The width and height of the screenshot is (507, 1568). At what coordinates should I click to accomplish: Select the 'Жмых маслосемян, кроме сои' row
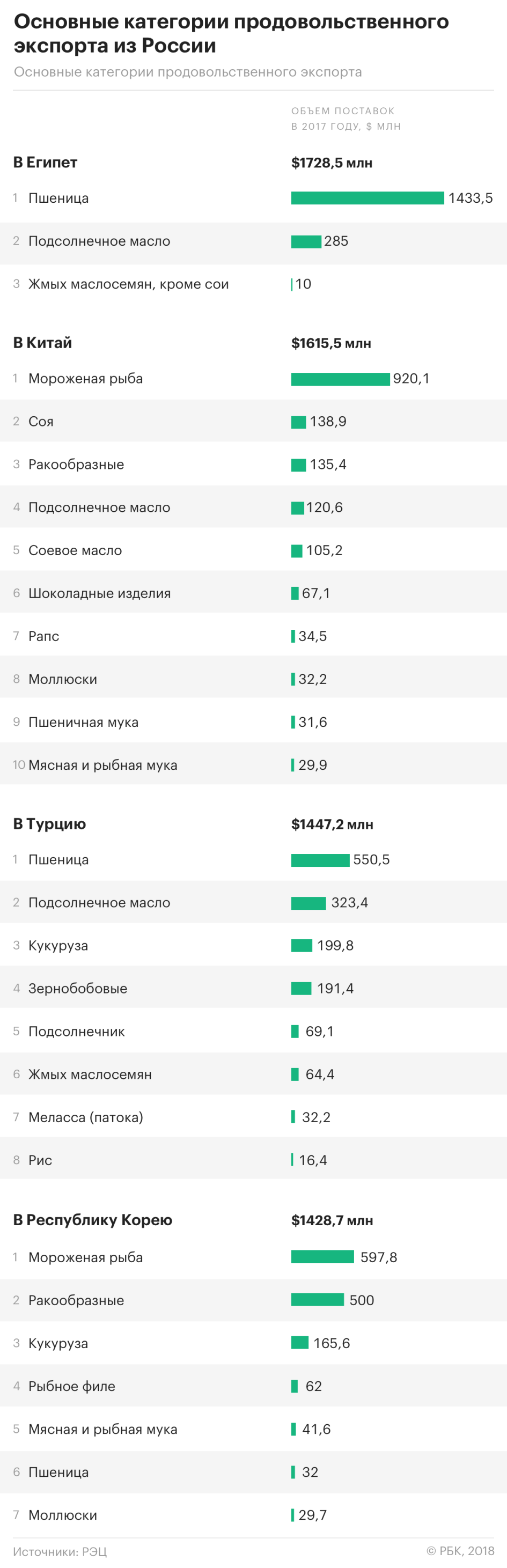[x=253, y=284]
